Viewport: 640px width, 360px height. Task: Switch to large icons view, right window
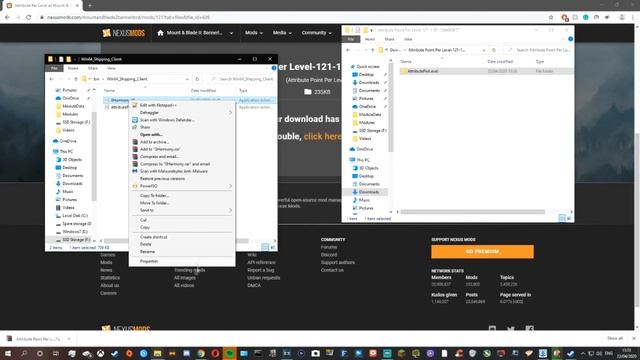[569, 219]
